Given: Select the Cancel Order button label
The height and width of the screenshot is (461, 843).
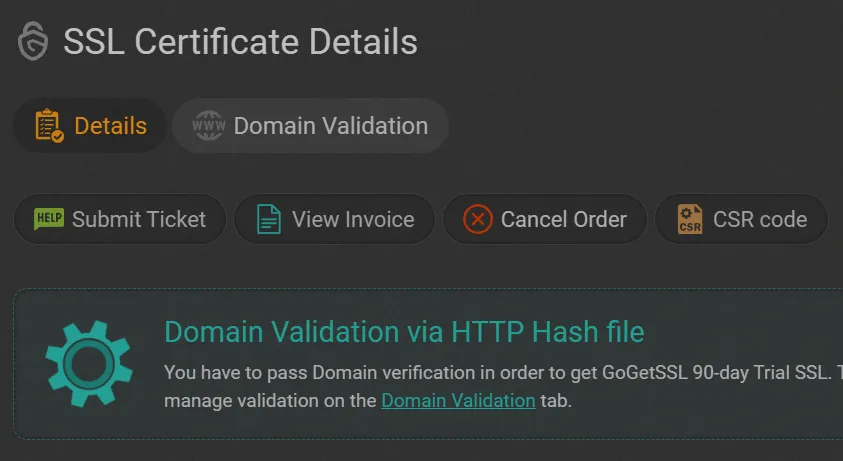Looking at the screenshot, I should click(563, 219).
